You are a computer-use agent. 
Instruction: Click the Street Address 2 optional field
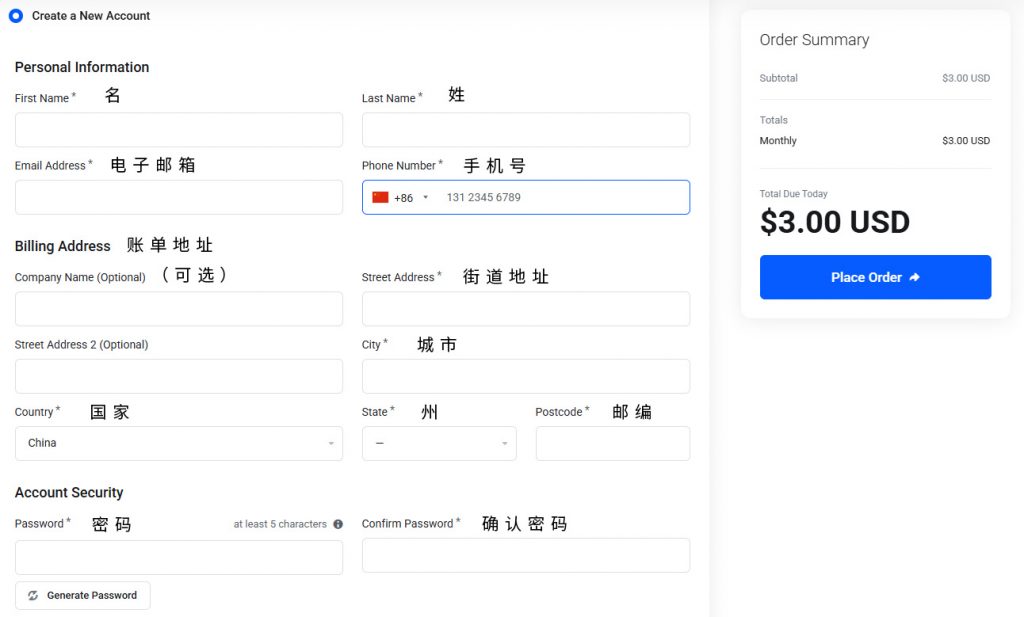178,376
